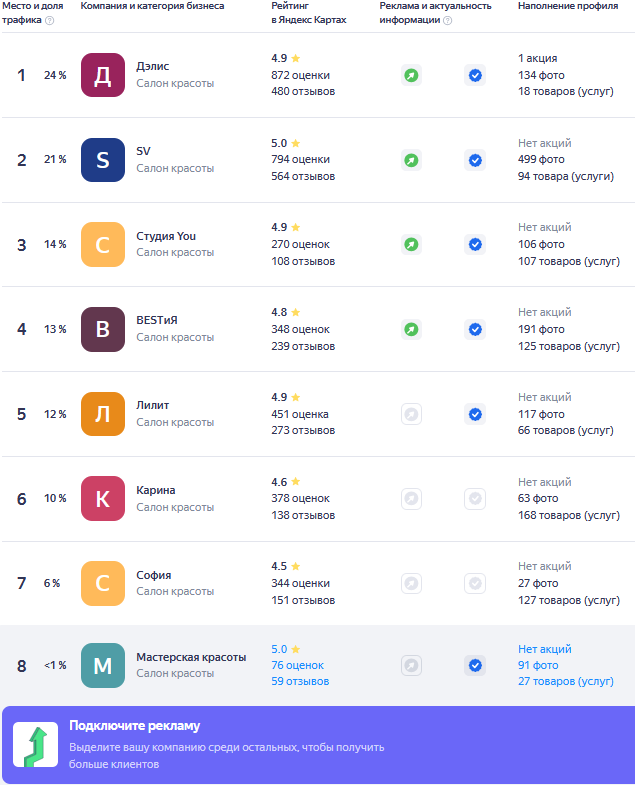Click the Подключите рекламу banner
This screenshot has height=785, width=635.
(319, 745)
